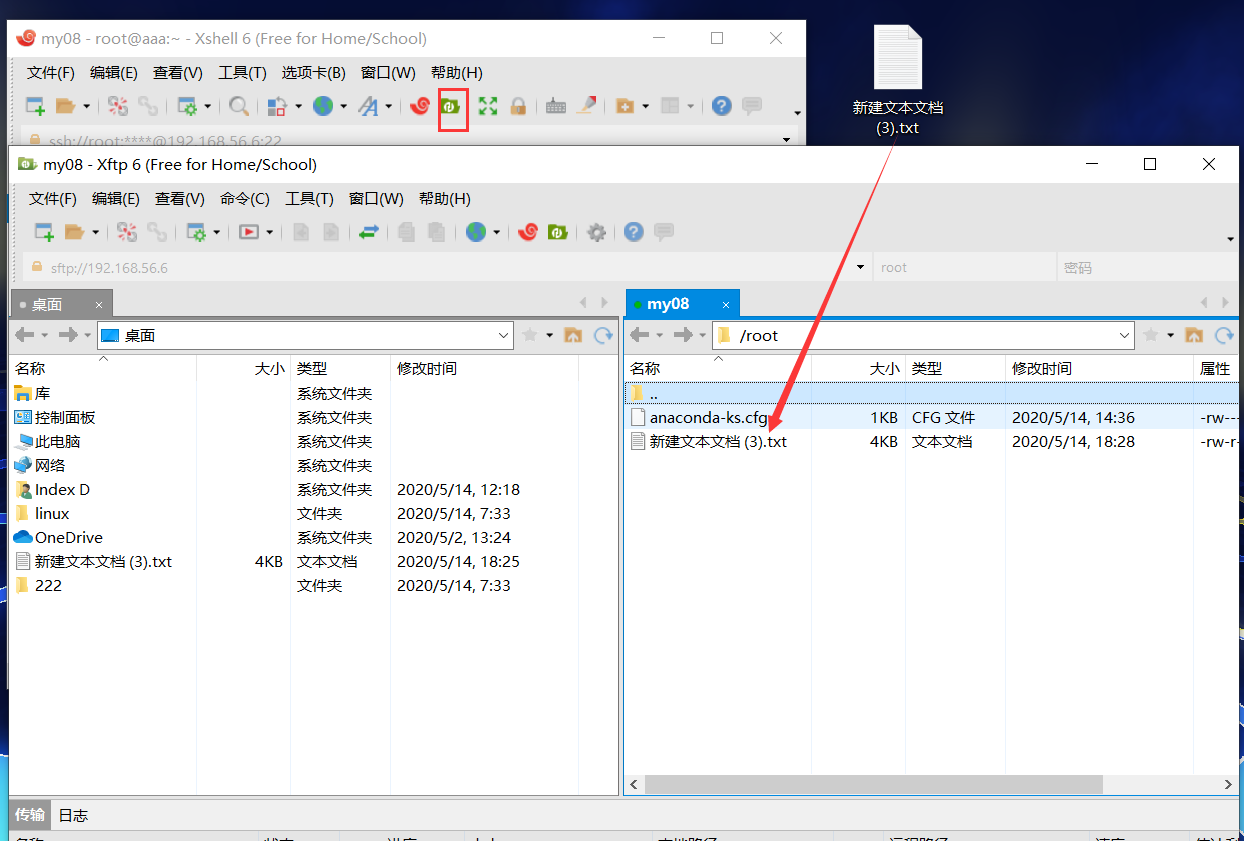The image size is (1244, 841).
Task: Go back in the local 桌面 pane
Action: 24,335
